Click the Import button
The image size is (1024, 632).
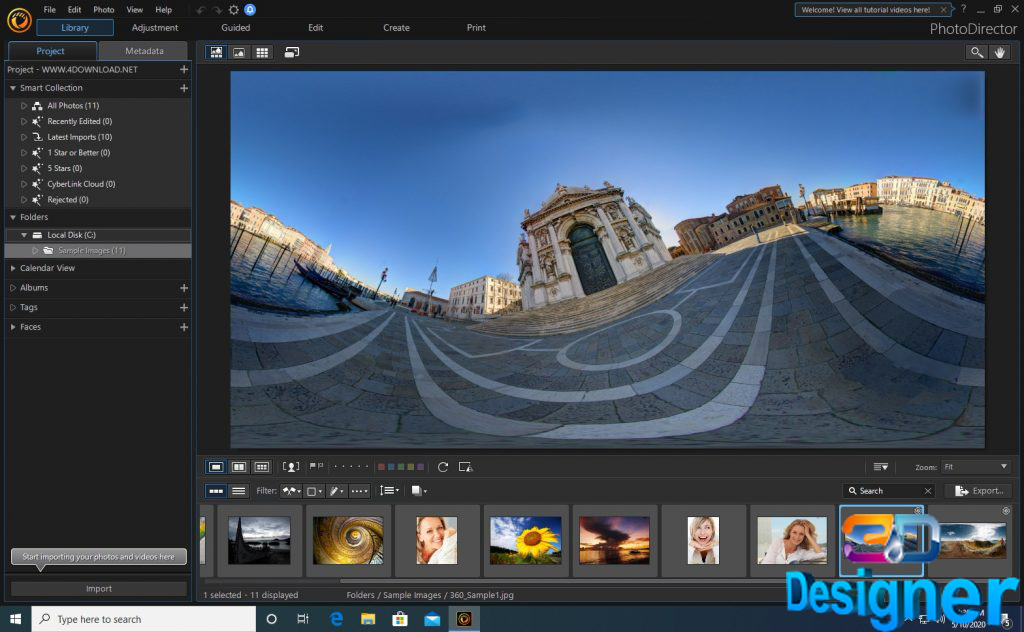(x=99, y=589)
